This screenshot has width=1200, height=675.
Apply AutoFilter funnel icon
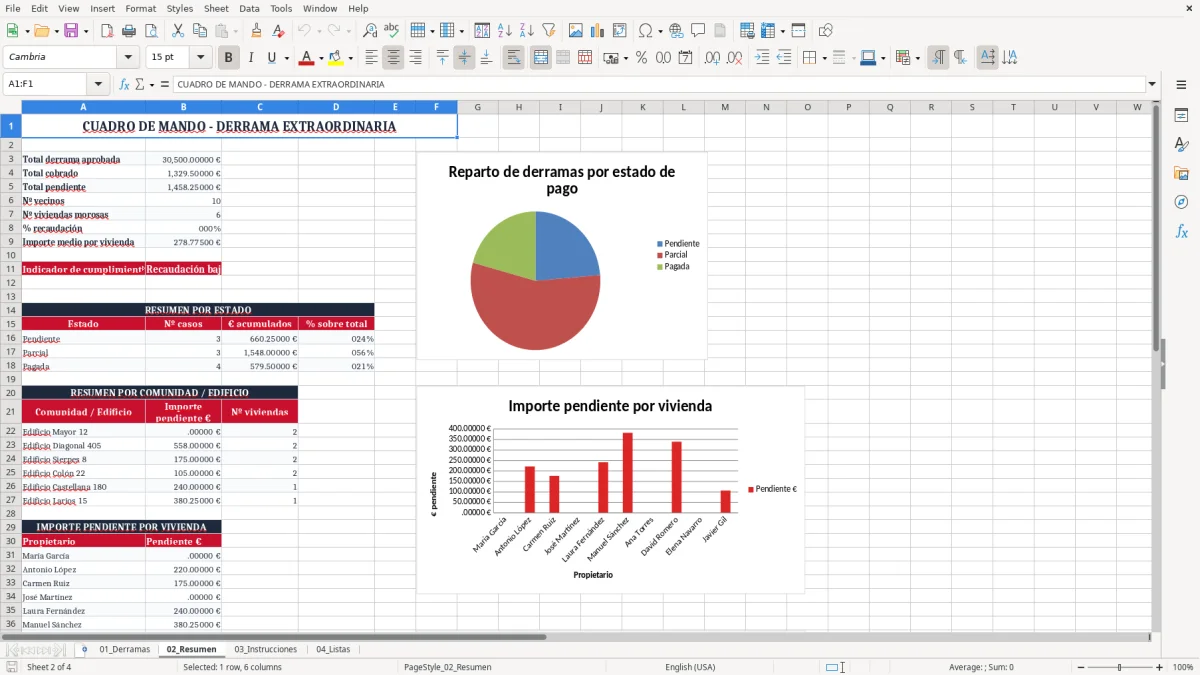(548, 31)
